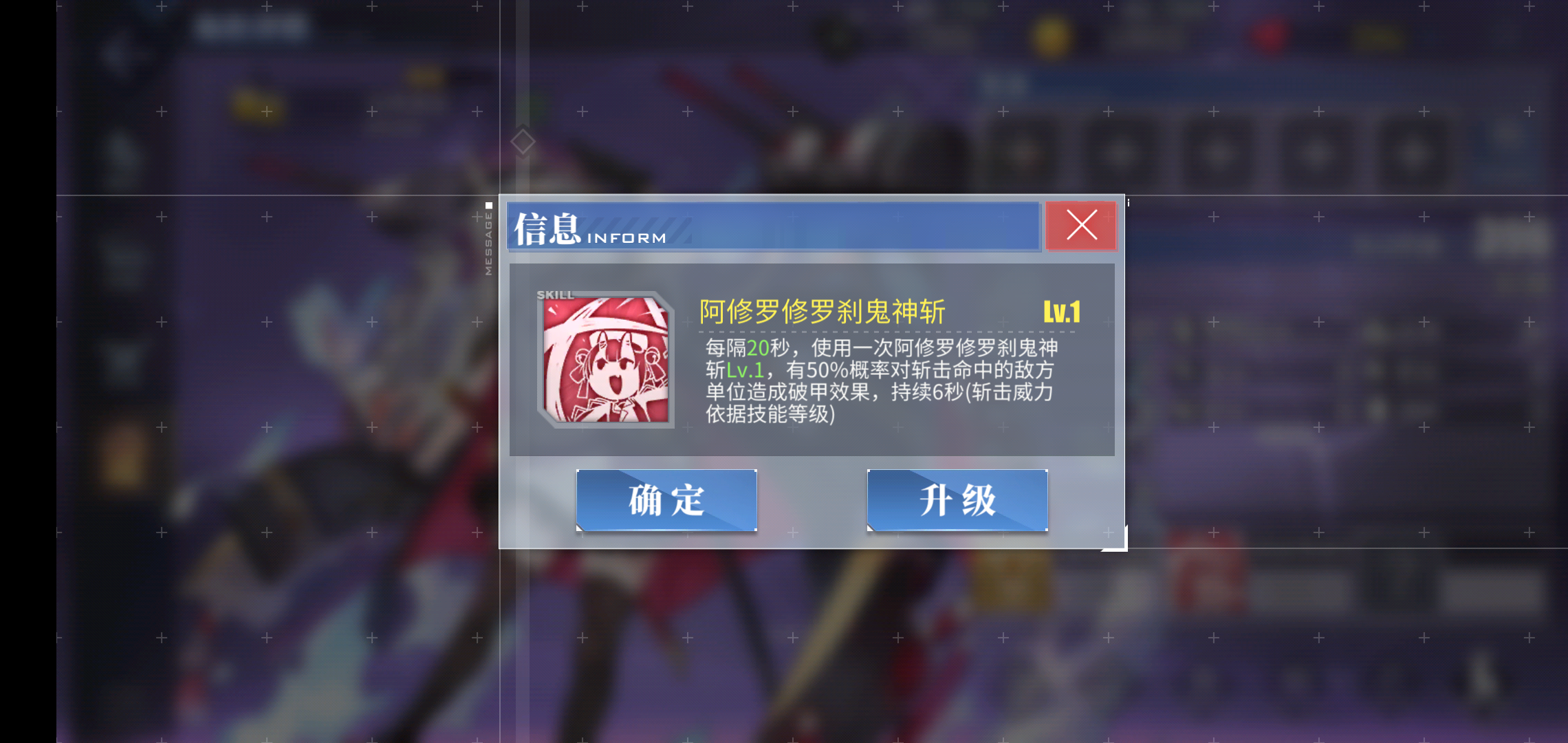Tap the SKILL tag above the skill icon

(x=555, y=294)
